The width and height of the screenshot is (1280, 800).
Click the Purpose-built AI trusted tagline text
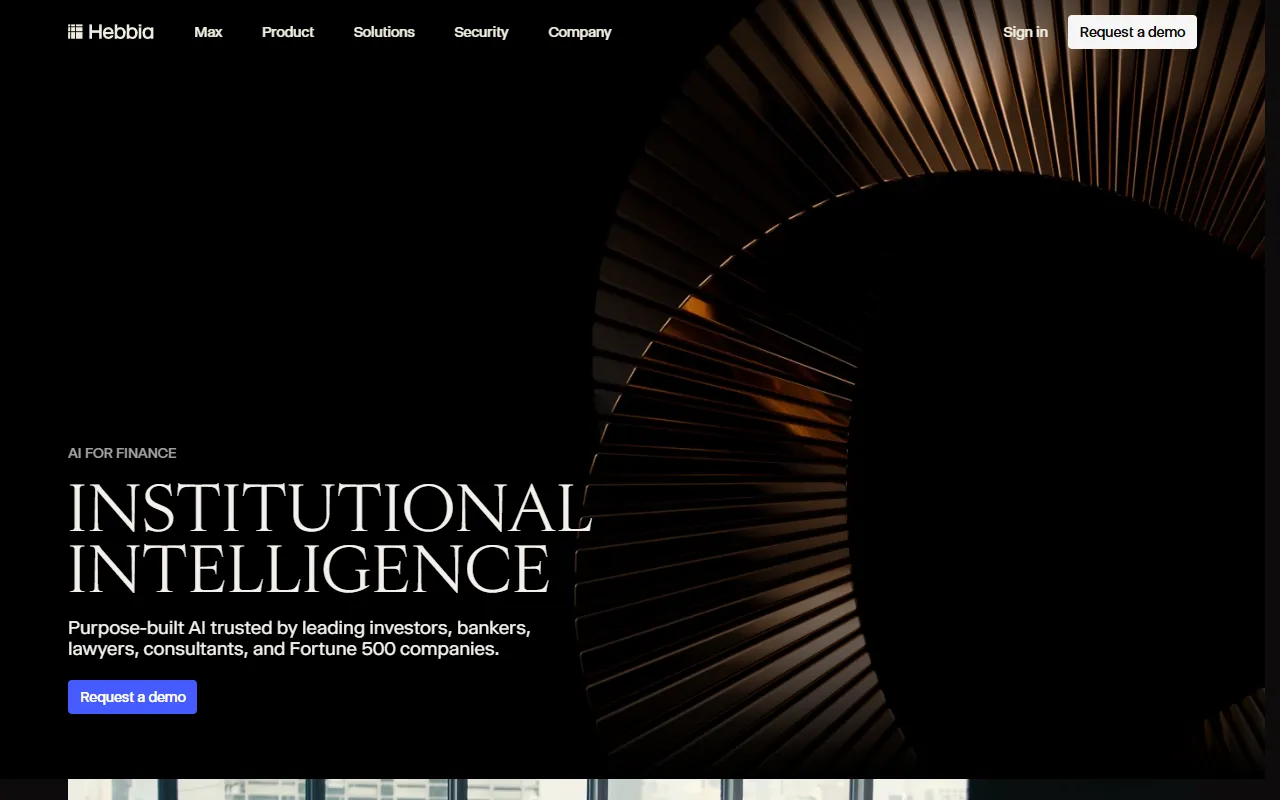point(299,638)
